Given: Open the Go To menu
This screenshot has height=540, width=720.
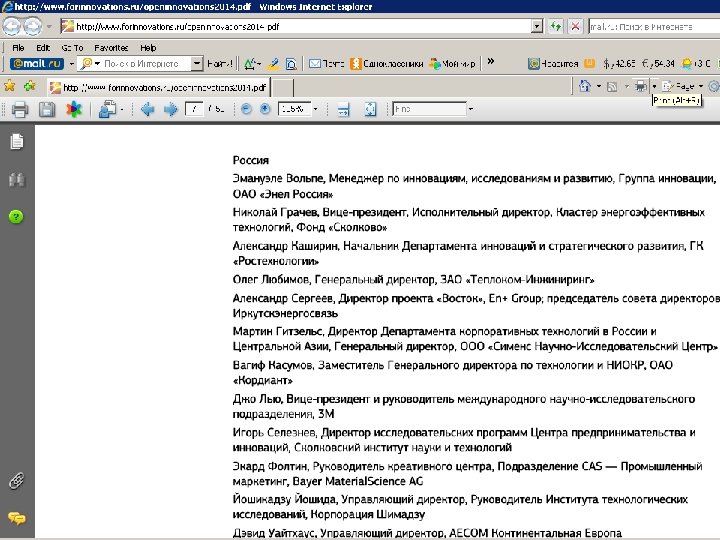Looking at the screenshot, I should [x=73, y=48].
